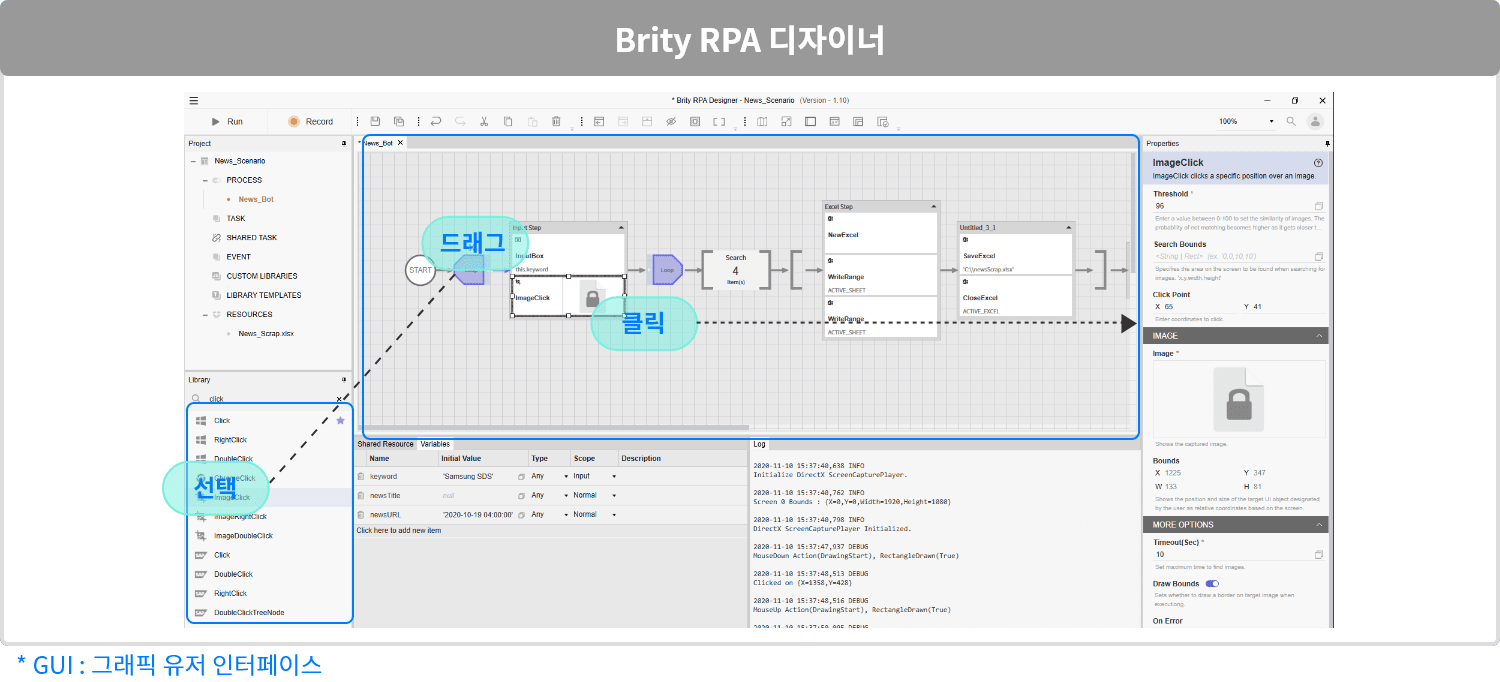Screen dimensions: 1500x682
Task: Open the ImageClick help icon in Properties
Action: click(x=1319, y=162)
